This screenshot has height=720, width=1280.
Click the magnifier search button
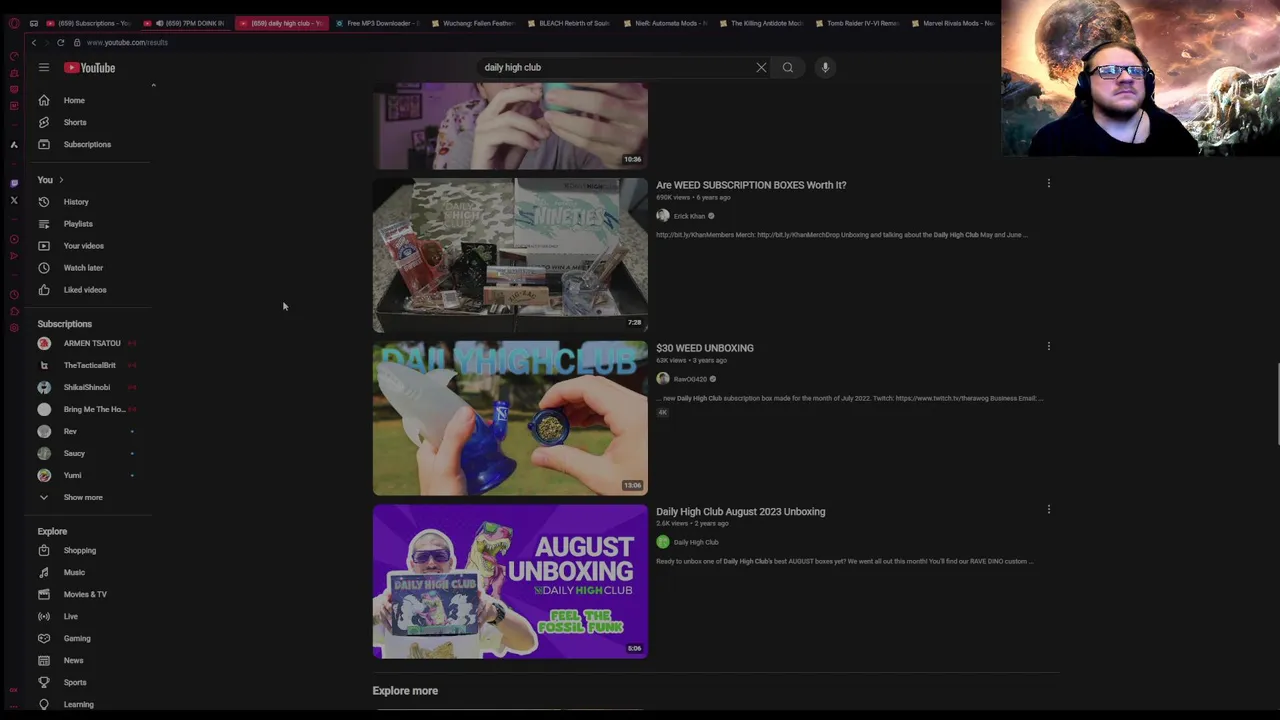point(788,67)
